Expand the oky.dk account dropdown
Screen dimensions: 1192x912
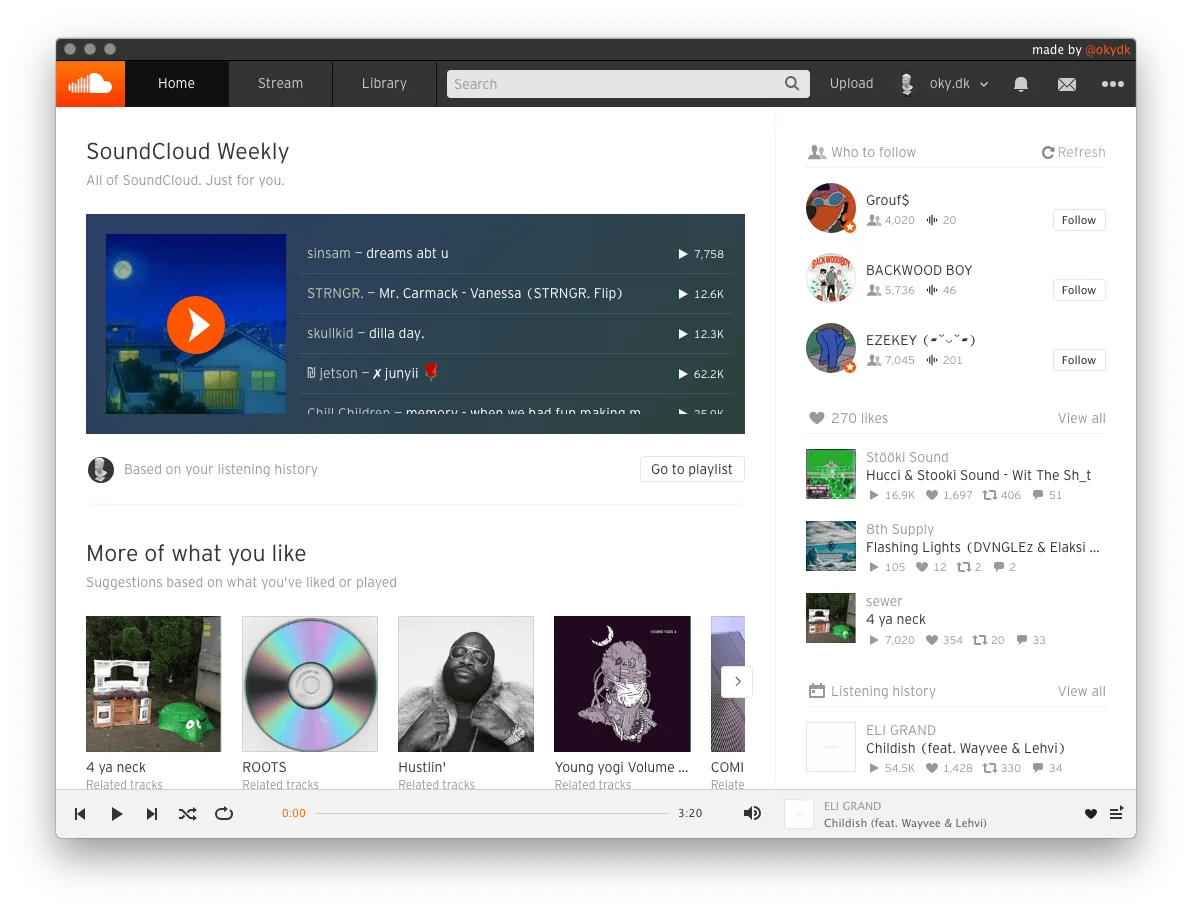[x=944, y=84]
